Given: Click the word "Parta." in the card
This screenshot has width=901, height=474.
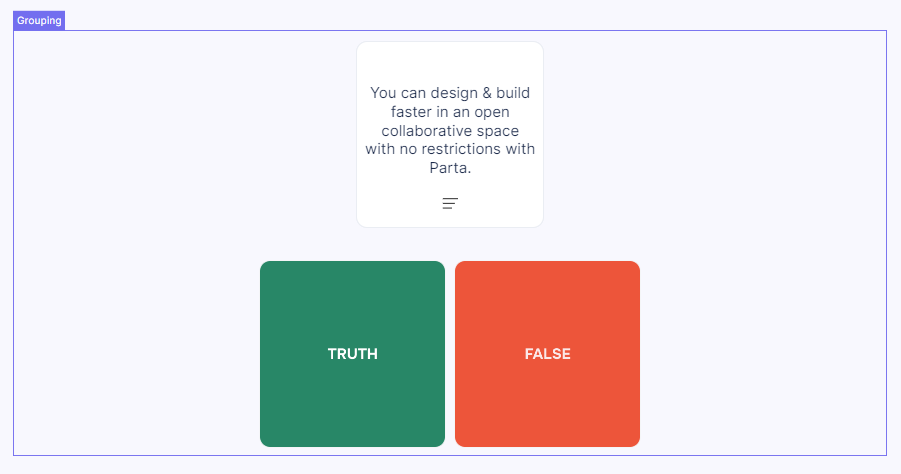Looking at the screenshot, I should (450, 169).
